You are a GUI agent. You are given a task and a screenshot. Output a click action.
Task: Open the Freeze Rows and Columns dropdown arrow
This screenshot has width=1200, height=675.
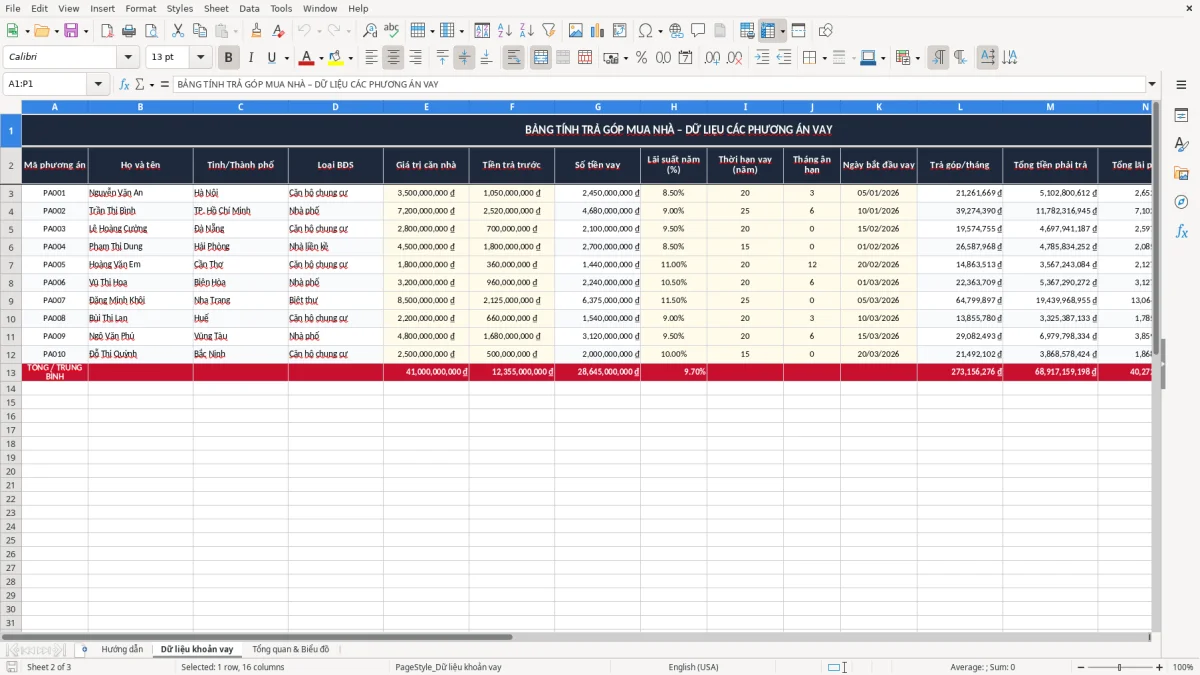click(783, 31)
